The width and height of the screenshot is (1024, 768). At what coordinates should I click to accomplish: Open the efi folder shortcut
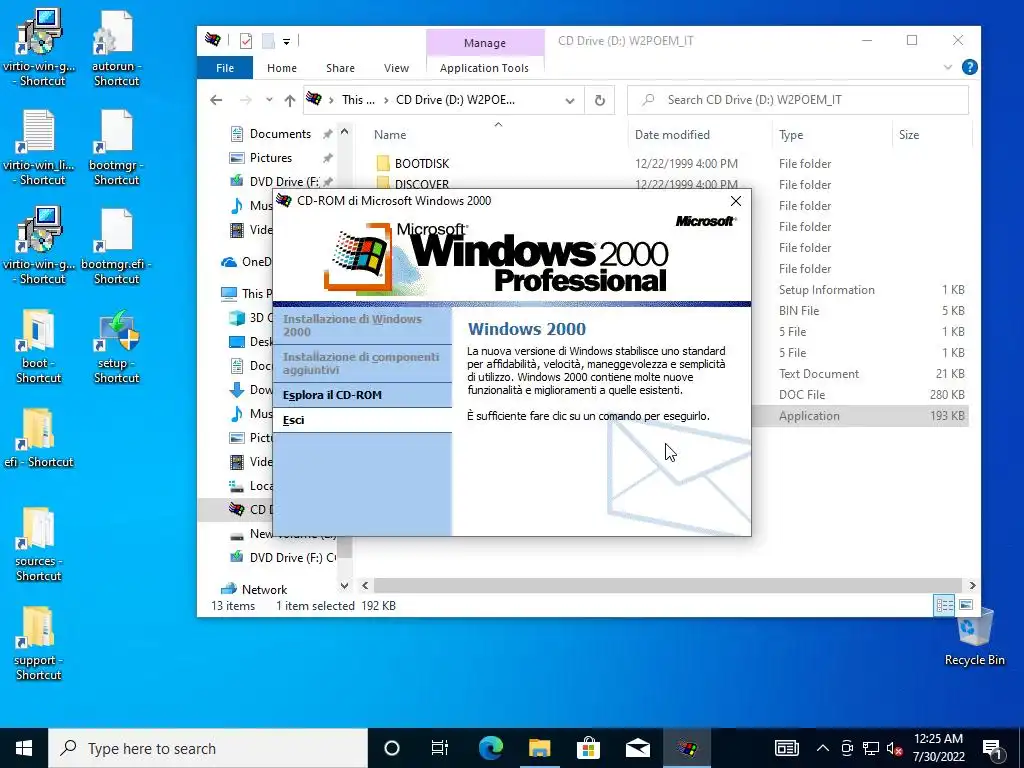(38, 438)
